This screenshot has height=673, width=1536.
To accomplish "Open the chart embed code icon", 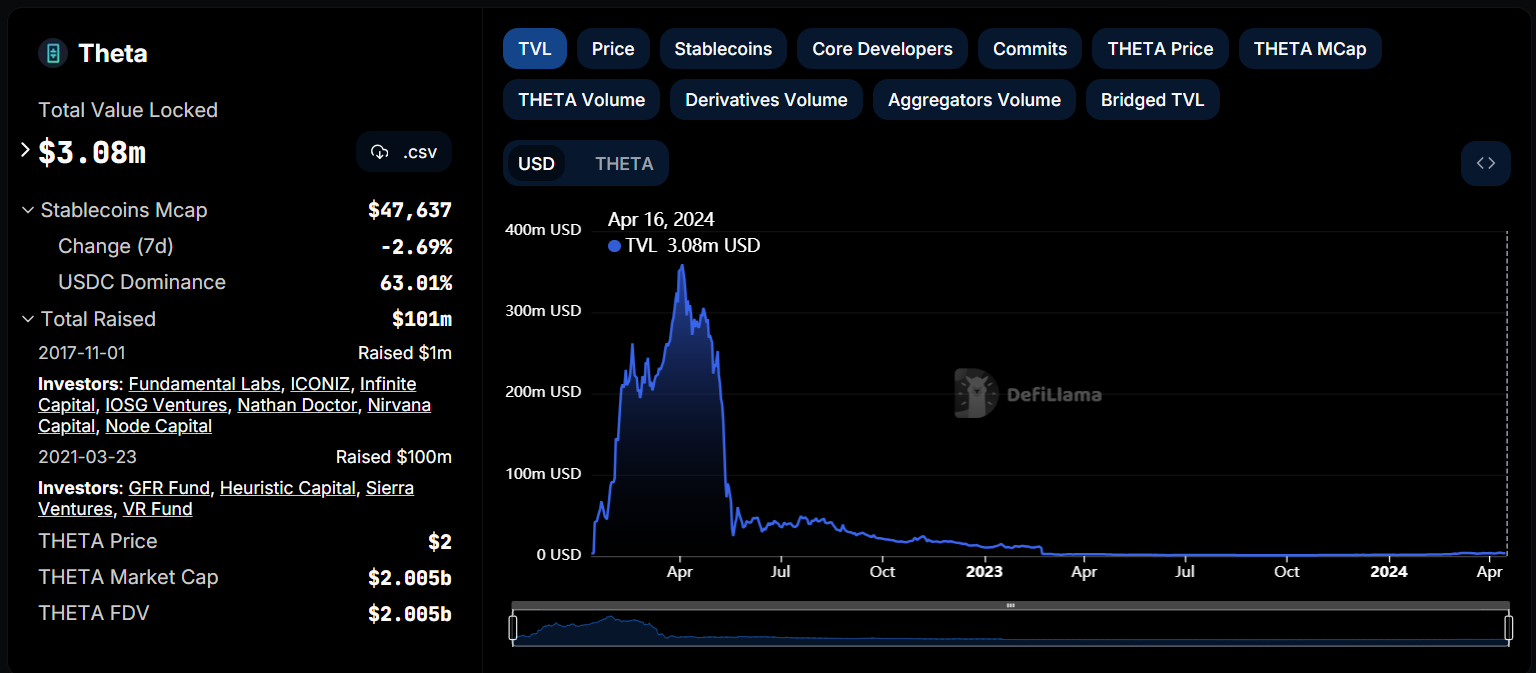I will [x=1486, y=163].
